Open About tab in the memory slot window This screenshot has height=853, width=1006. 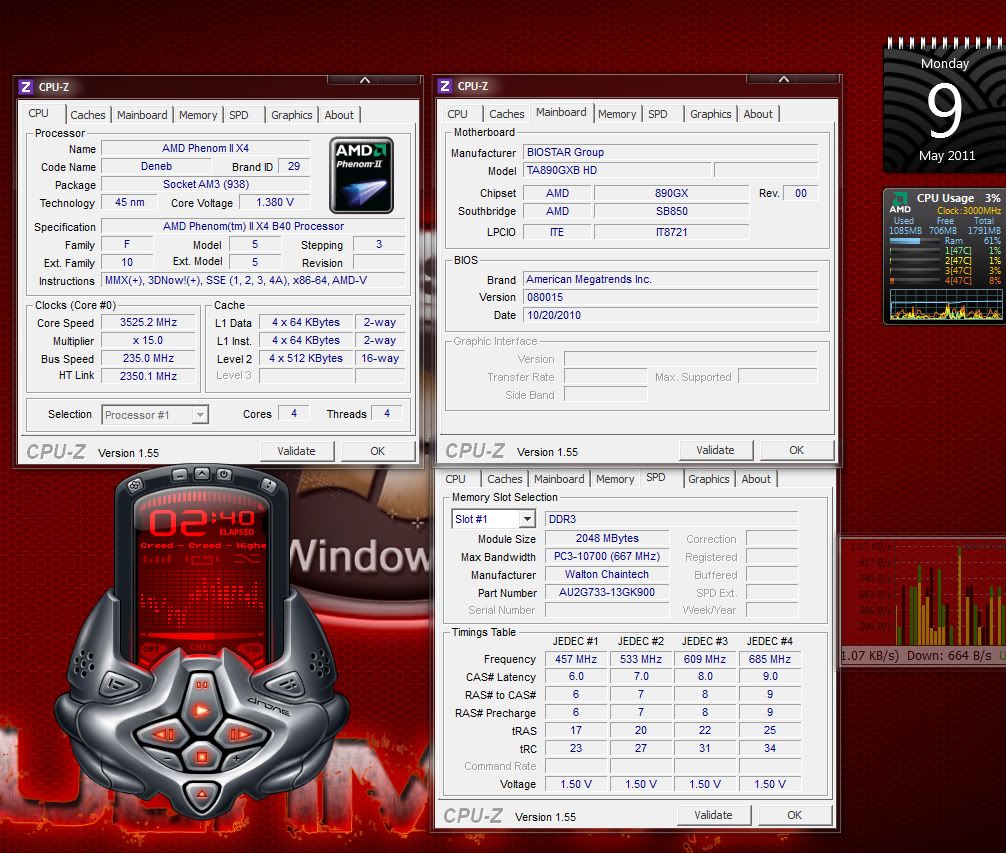[x=756, y=479]
